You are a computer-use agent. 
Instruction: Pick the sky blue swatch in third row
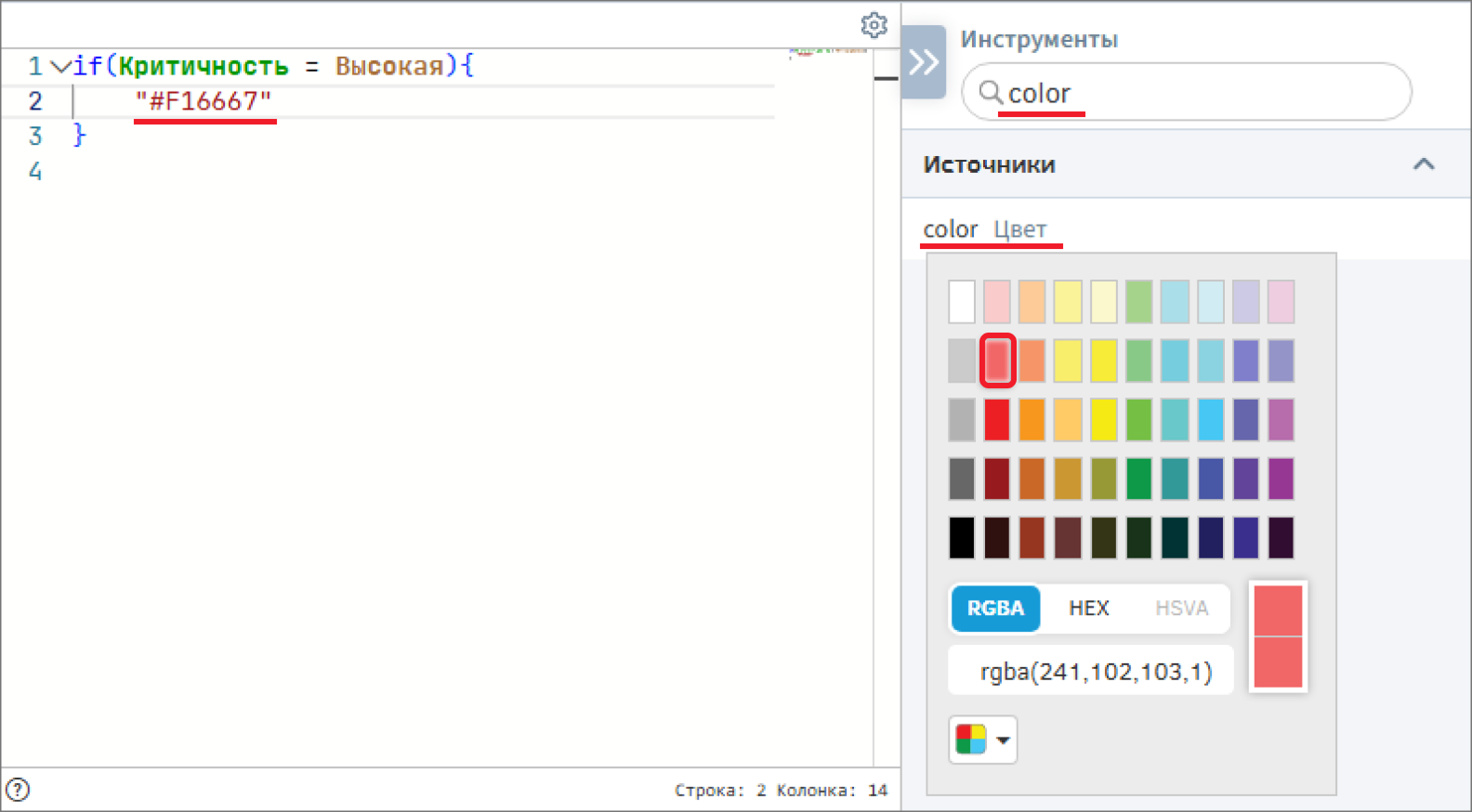point(1211,420)
